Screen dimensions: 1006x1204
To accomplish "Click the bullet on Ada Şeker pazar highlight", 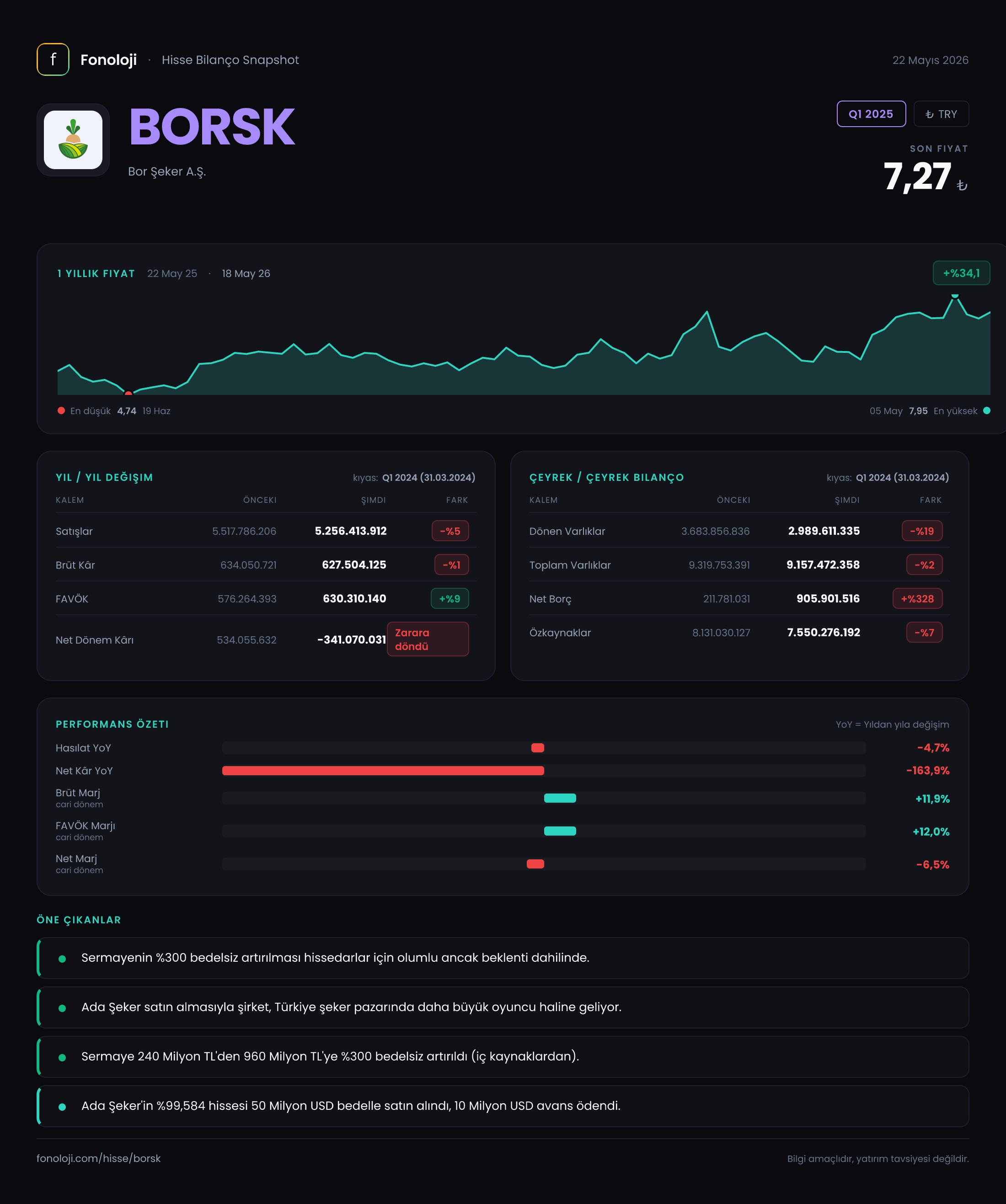I will point(62,1008).
